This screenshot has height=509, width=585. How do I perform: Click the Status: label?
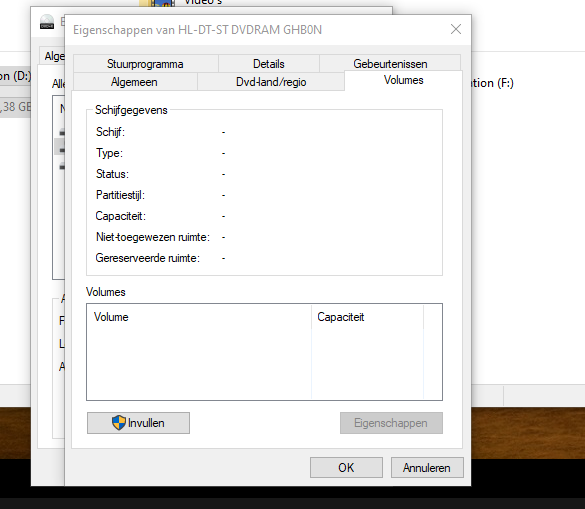click(112, 174)
